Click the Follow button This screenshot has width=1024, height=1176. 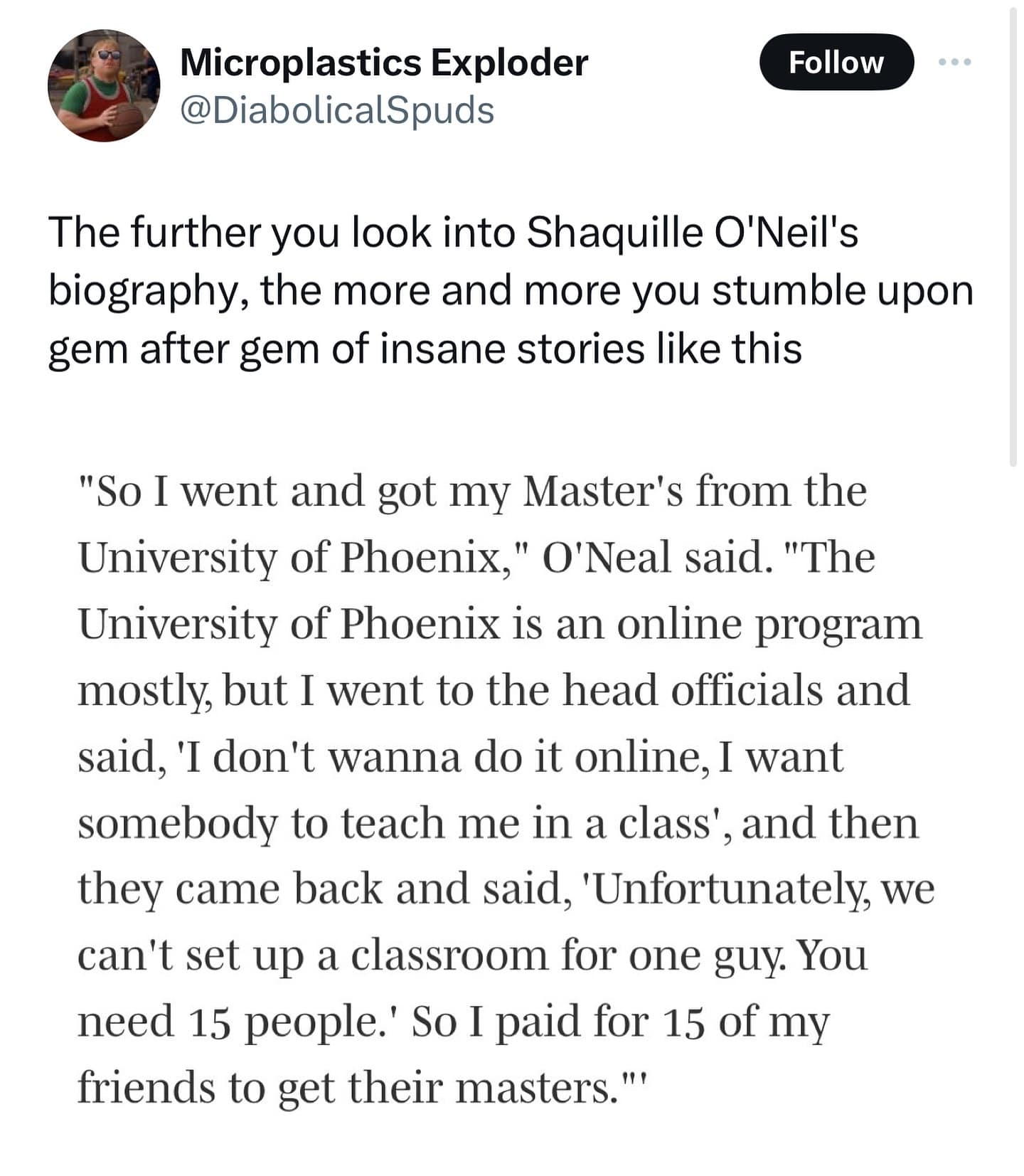coord(836,63)
